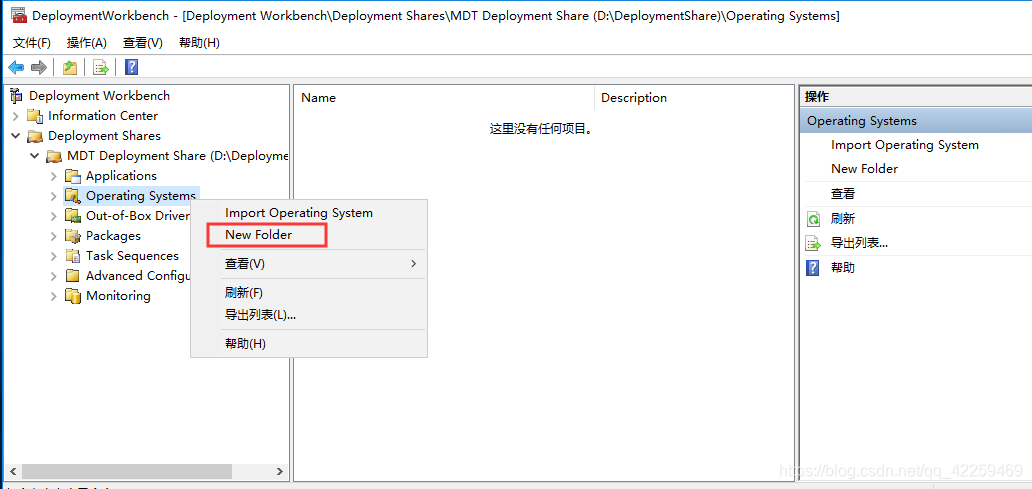Collapse the Deployment Shares tree node
The width and height of the screenshot is (1032, 489).
tap(16, 136)
